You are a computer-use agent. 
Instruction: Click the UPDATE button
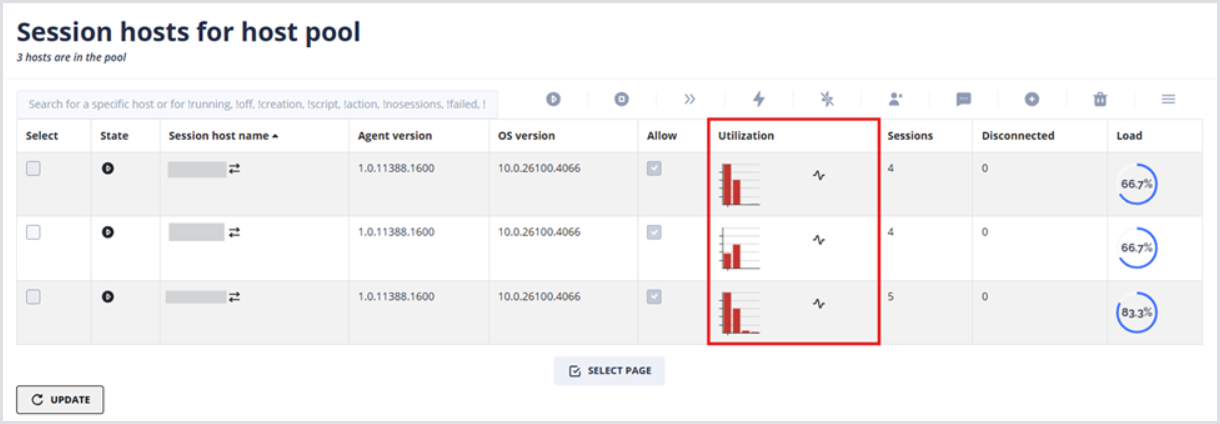tap(60, 400)
